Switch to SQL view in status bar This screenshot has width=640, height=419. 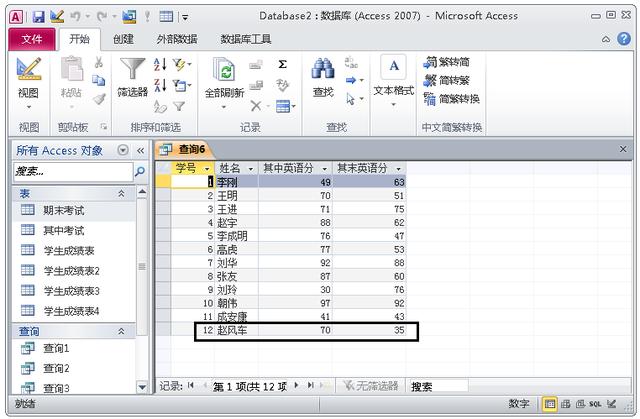595,404
